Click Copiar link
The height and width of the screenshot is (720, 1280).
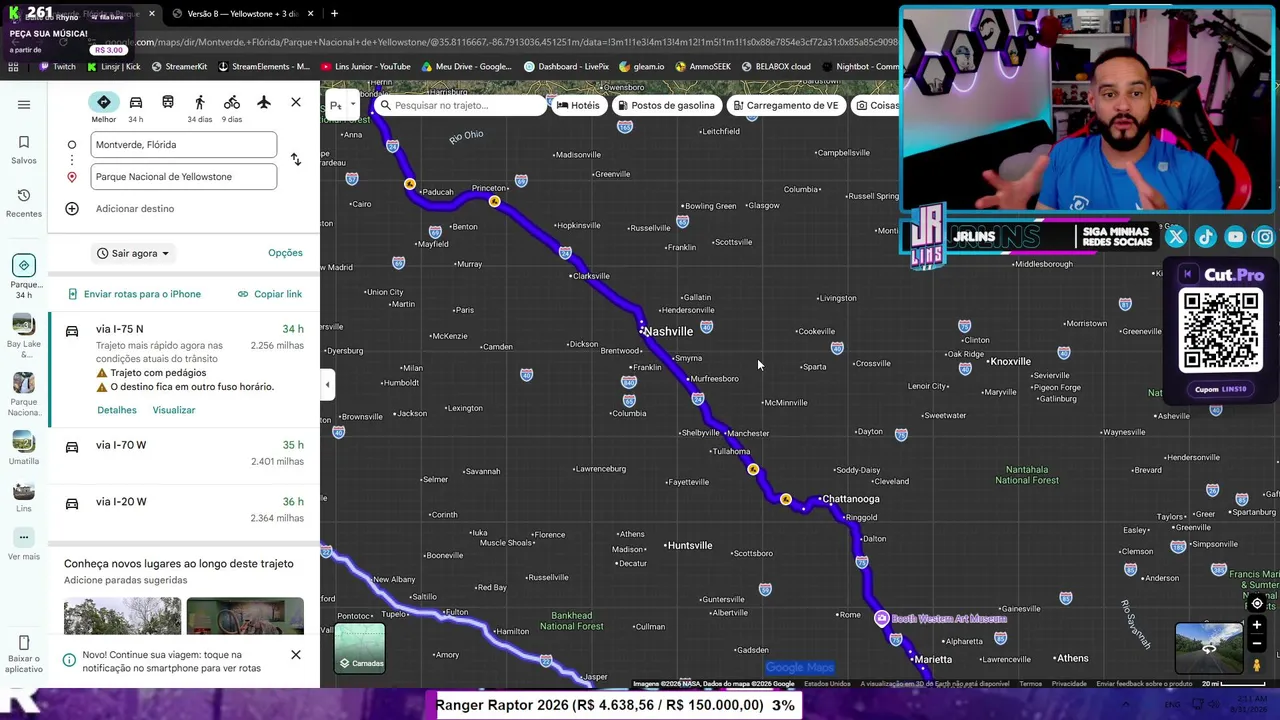[270, 294]
